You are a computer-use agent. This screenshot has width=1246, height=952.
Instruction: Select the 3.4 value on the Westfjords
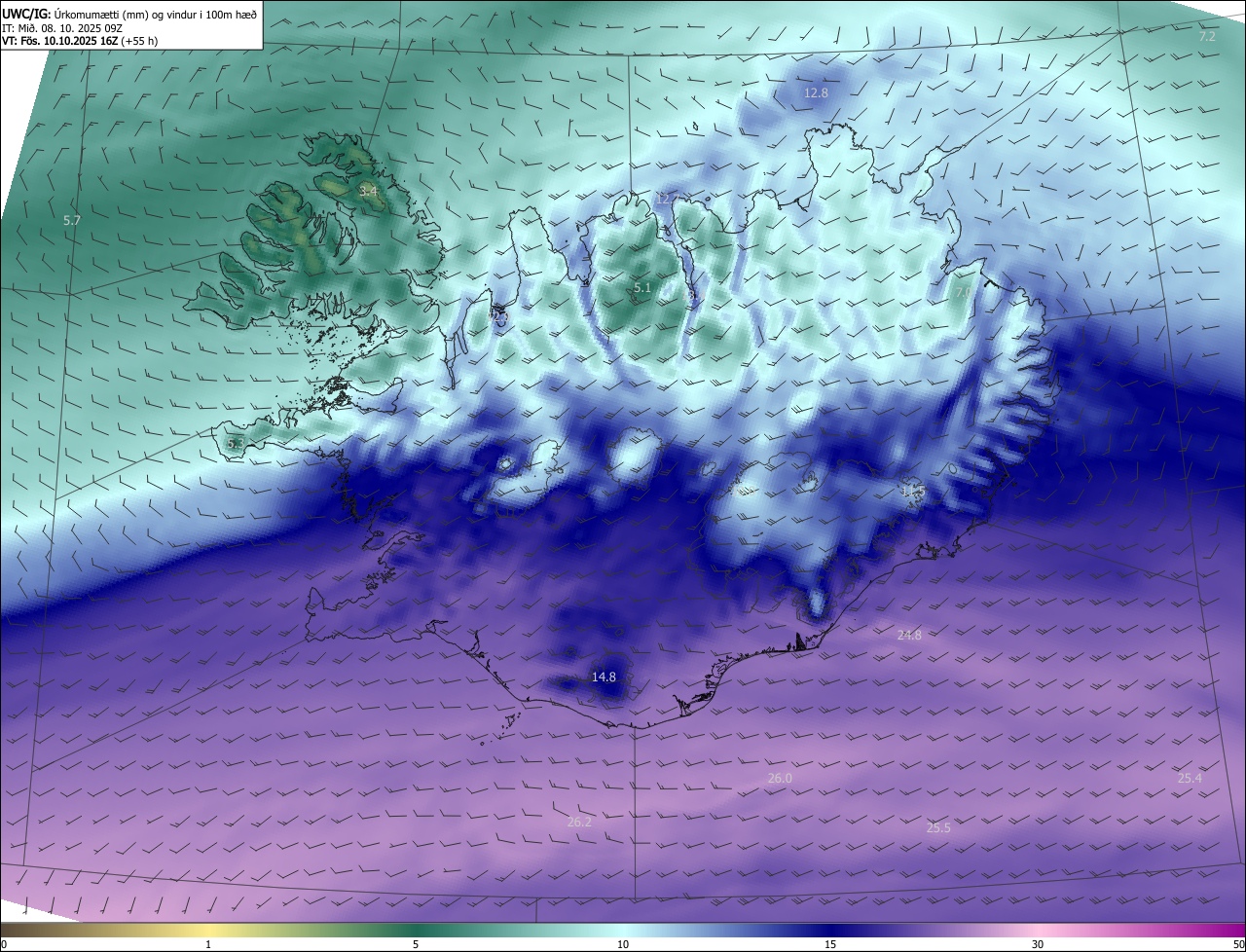[368, 191]
